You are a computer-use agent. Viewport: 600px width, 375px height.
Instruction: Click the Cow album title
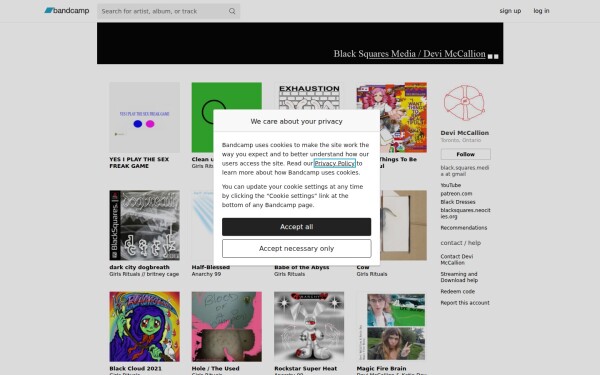point(363,267)
